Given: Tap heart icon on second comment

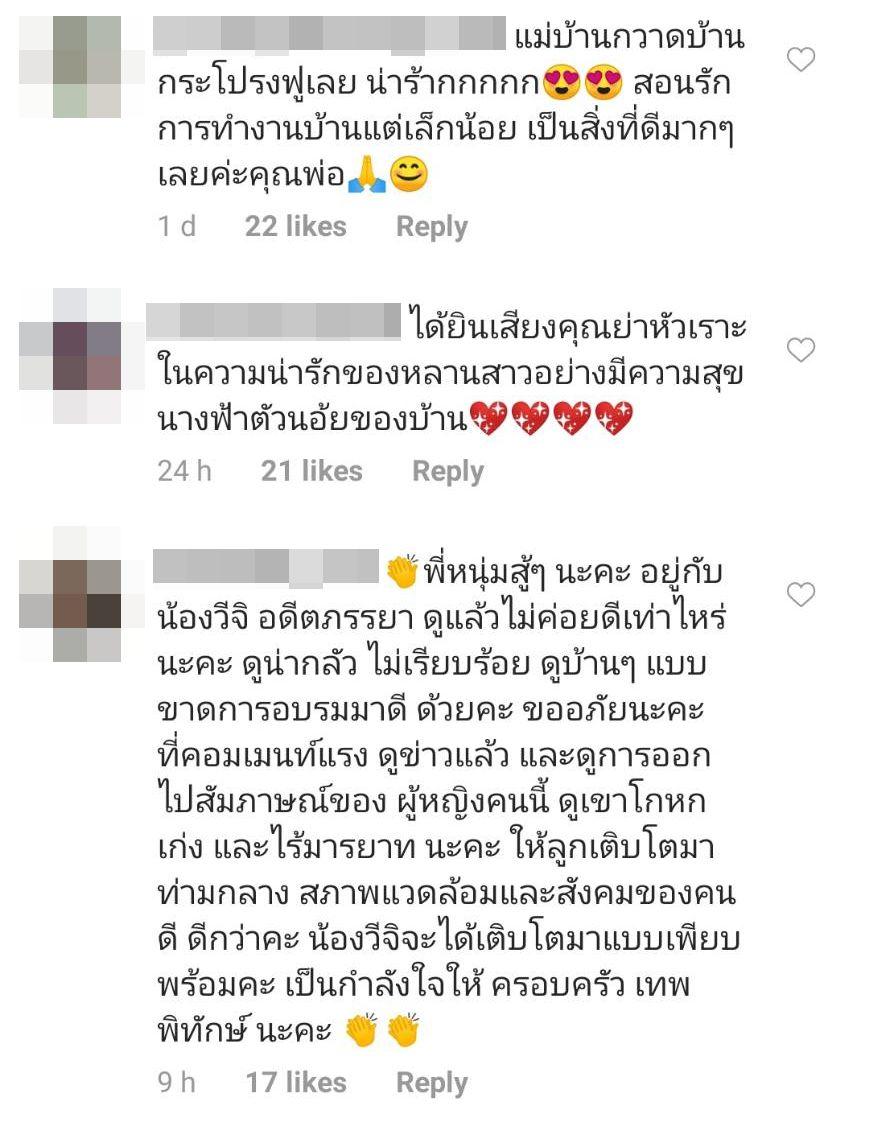Looking at the screenshot, I should (x=801, y=350).
